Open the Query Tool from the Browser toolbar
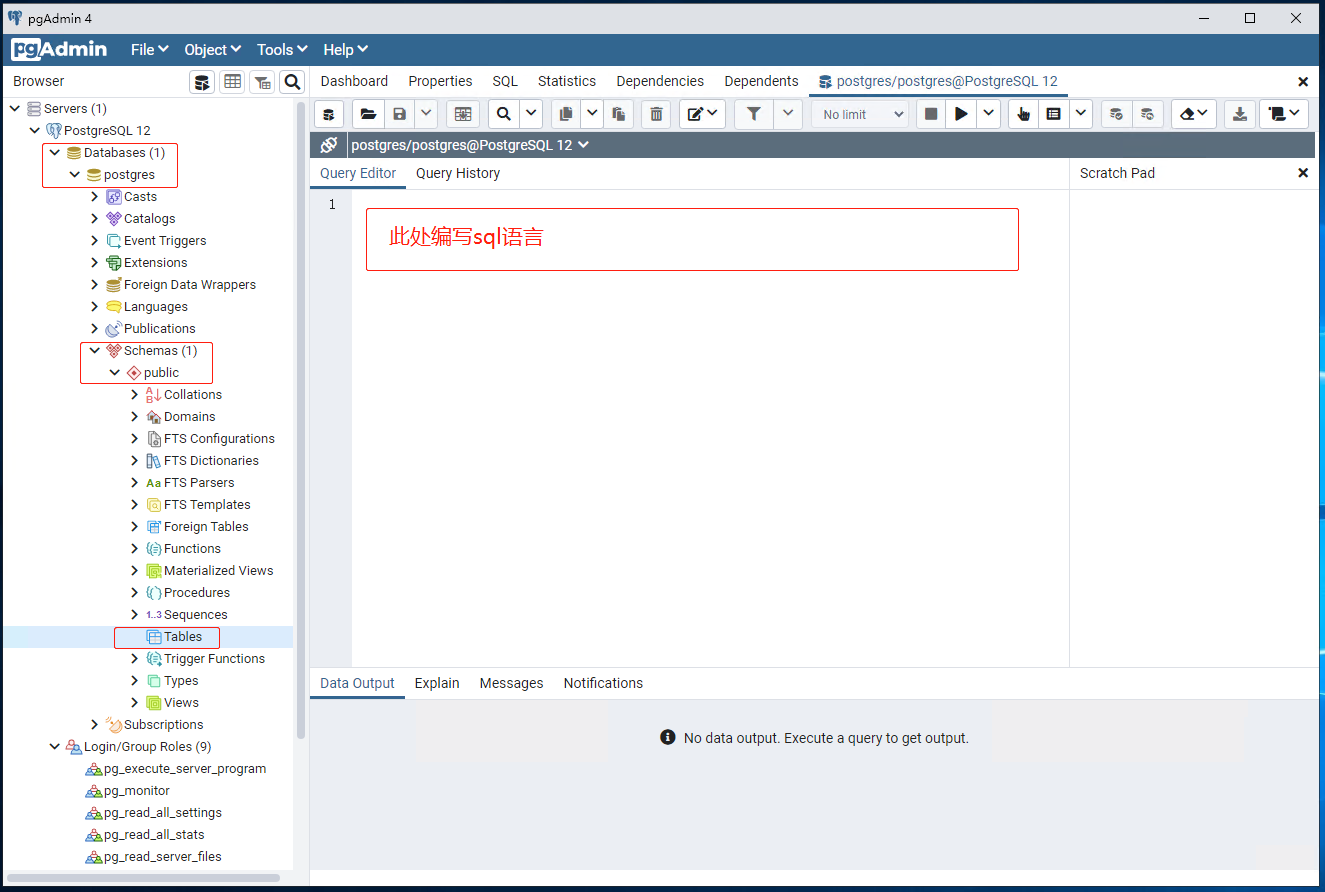This screenshot has height=892, width=1325. click(202, 81)
